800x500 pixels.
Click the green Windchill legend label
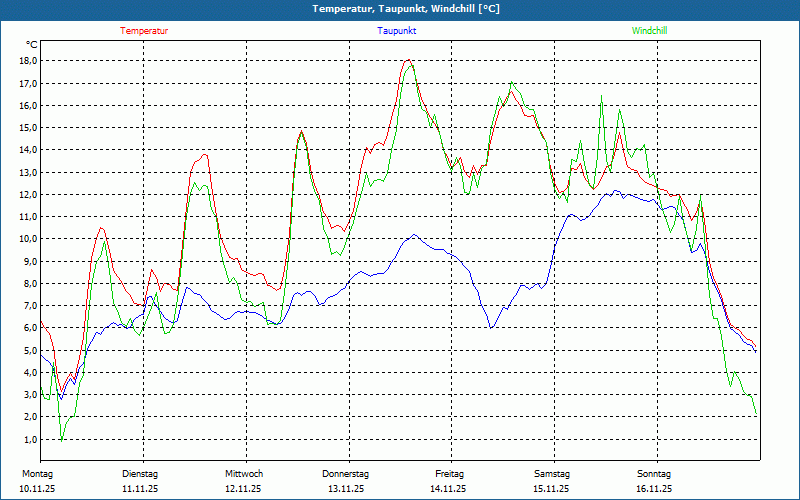point(649,31)
